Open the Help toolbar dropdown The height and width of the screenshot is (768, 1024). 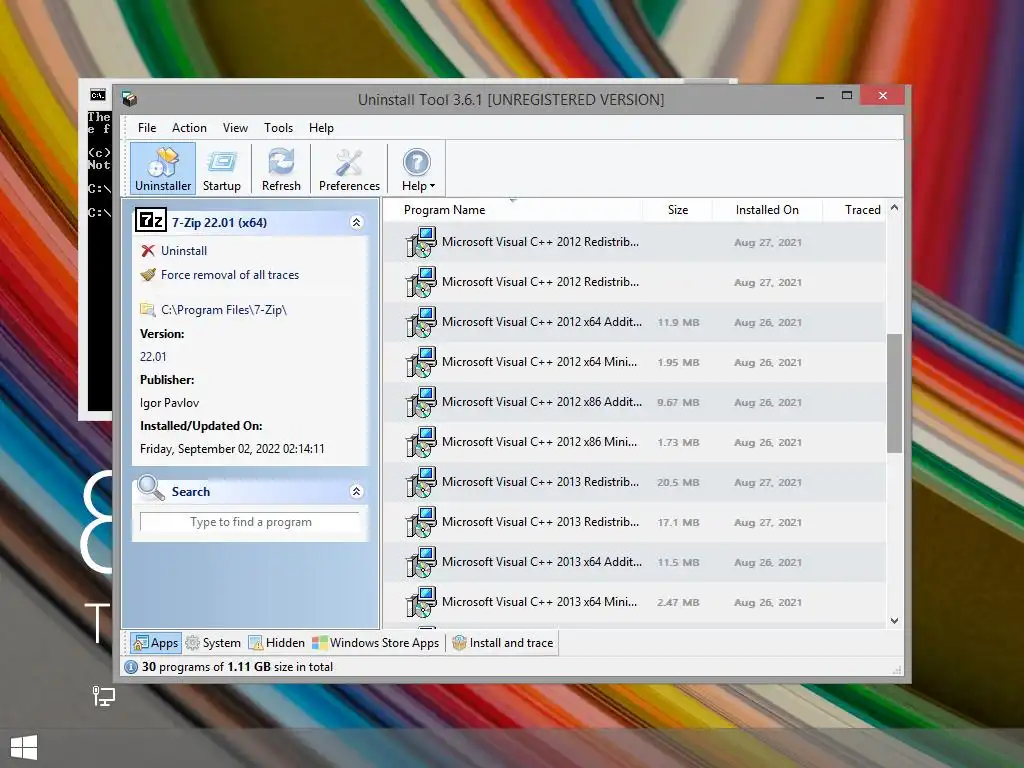coord(417,168)
